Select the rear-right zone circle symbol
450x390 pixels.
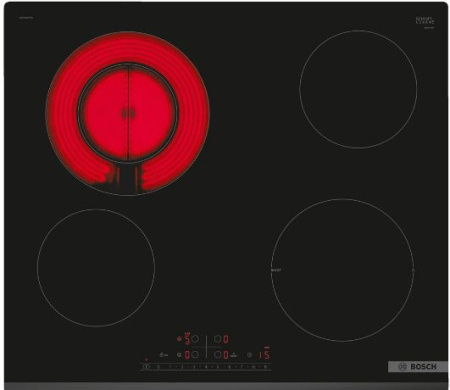click(x=218, y=339)
